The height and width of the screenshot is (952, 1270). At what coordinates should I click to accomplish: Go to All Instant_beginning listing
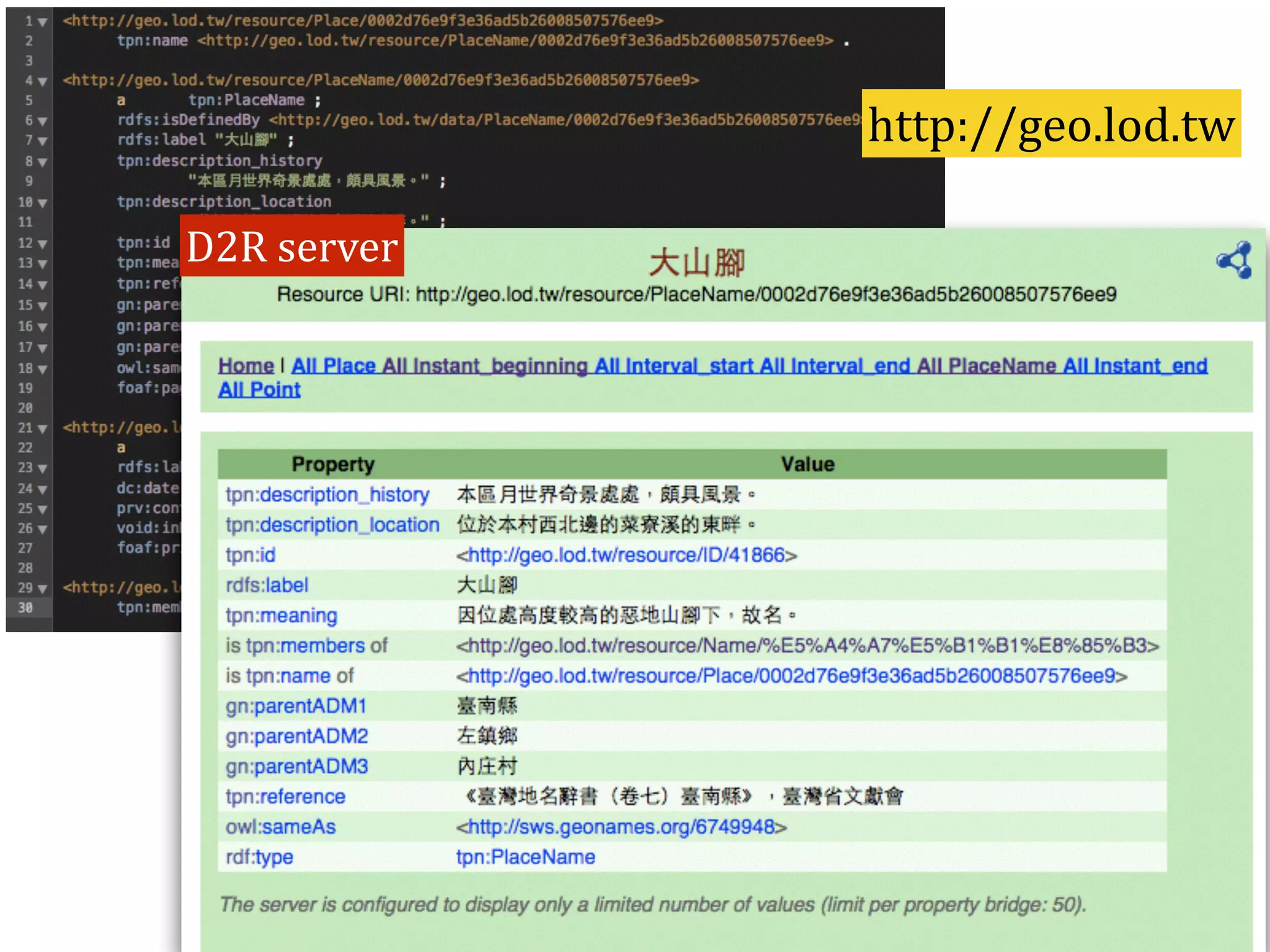click(484, 366)
